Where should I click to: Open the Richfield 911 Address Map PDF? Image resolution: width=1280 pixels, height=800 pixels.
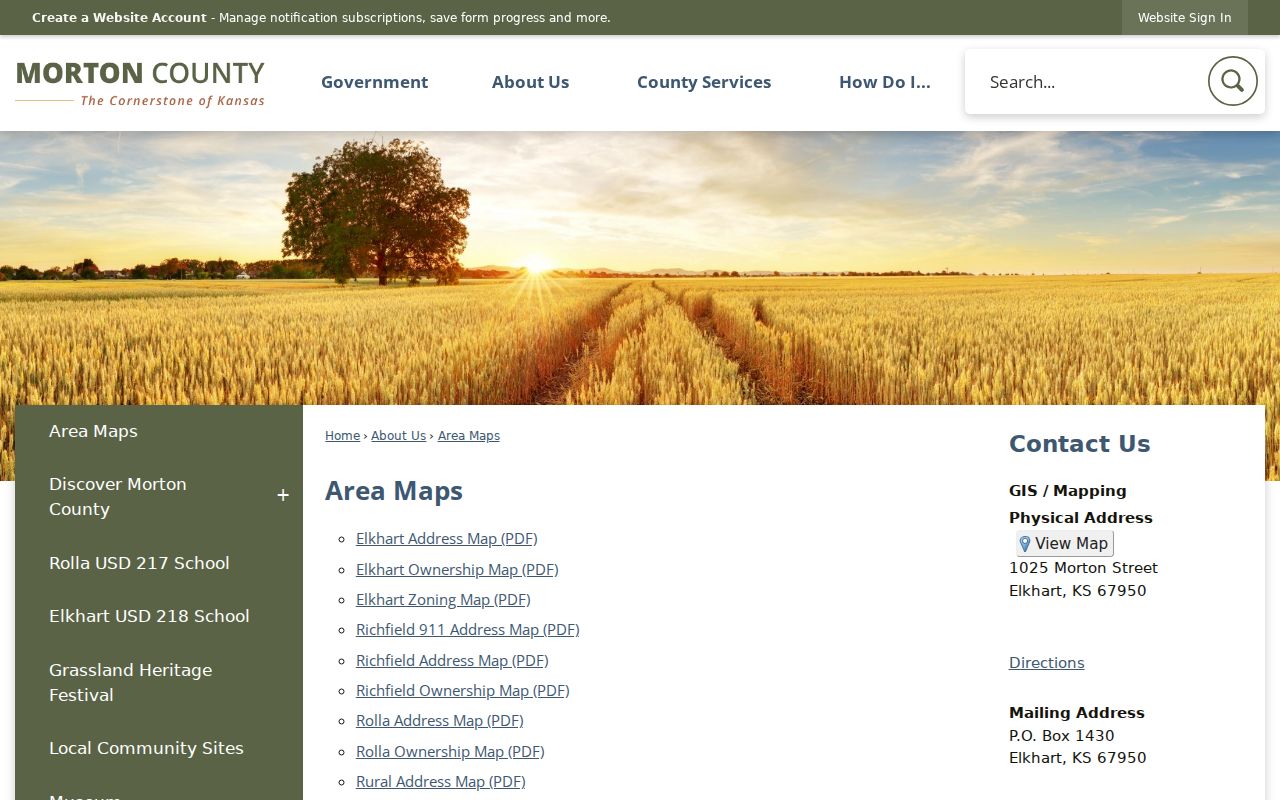pyautogui.click(x=467, y=630)
